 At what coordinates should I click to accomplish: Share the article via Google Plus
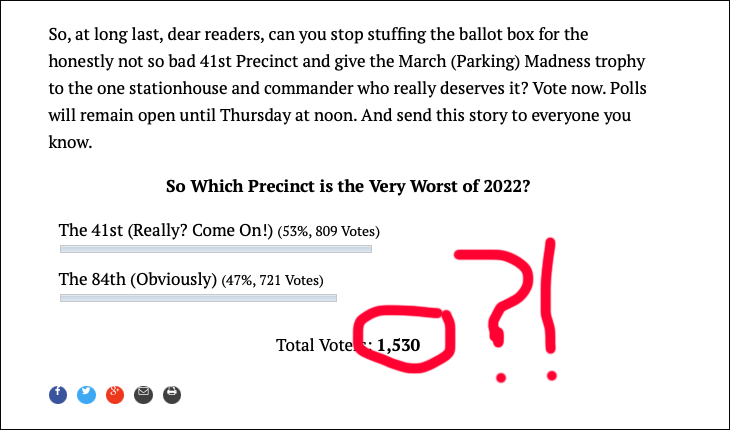(x=115, y=394)
